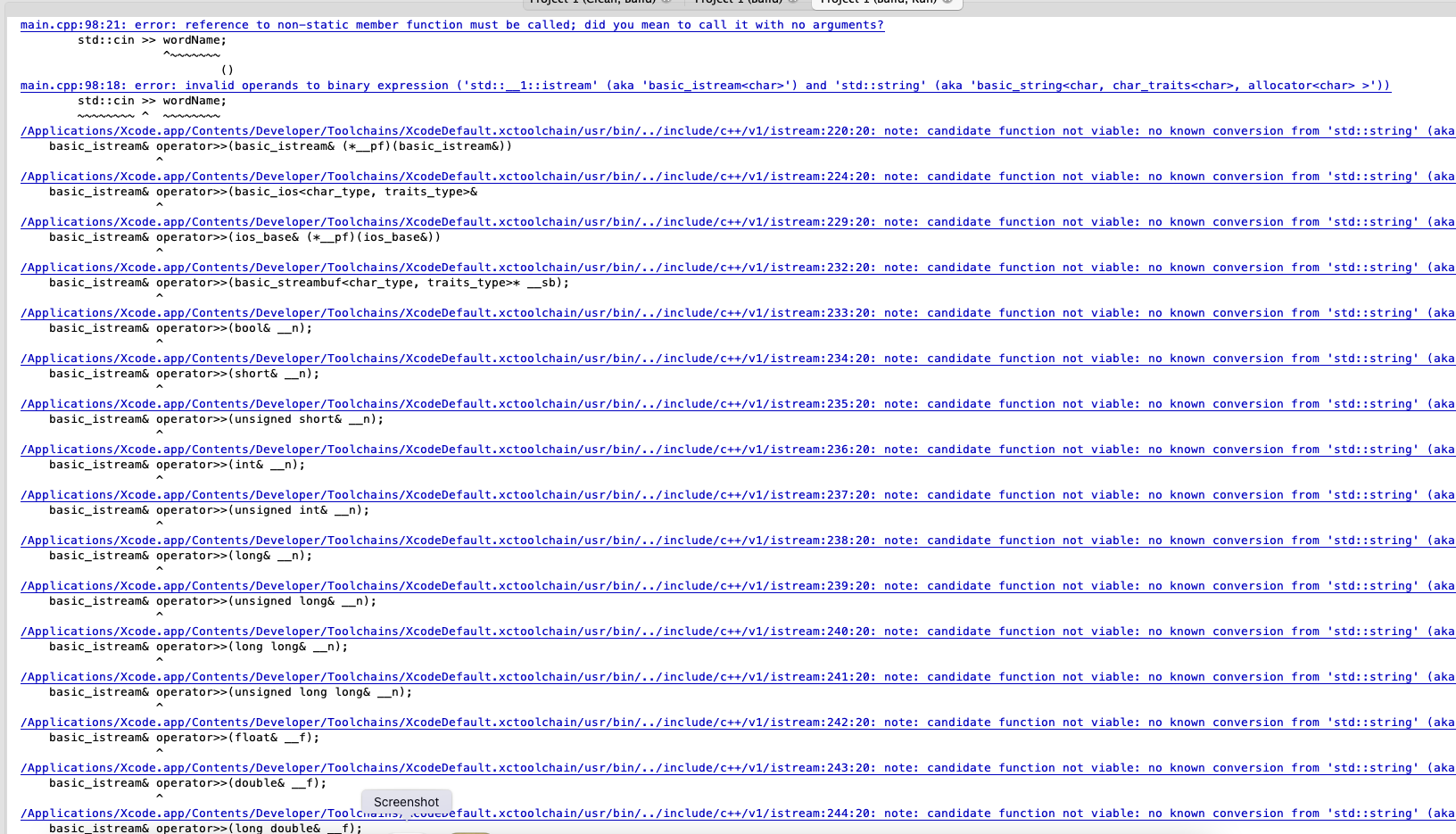The height and width of the screenshot is (834, 1456).
Task: Select the istream:239:20 candidate note link
Action: (x=738, y=586)
